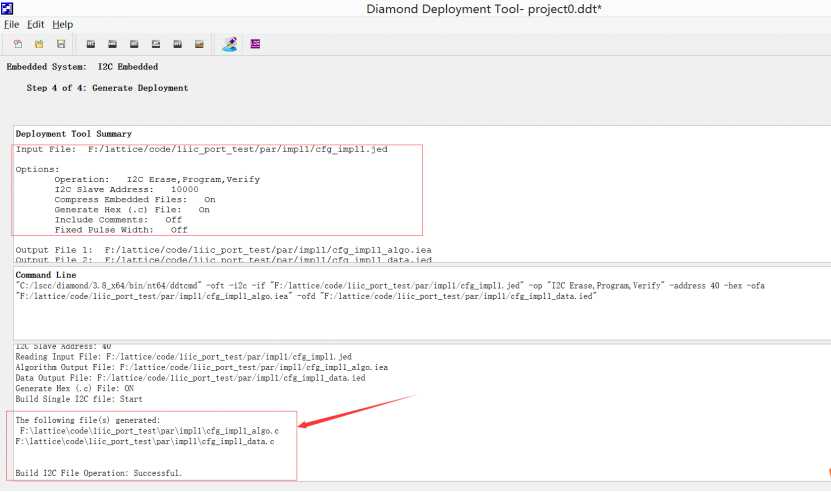Click the ddtcmd command line text
The height and width of the screenshot is (492, 831).
pyautogui.click(x=390, y=291)
